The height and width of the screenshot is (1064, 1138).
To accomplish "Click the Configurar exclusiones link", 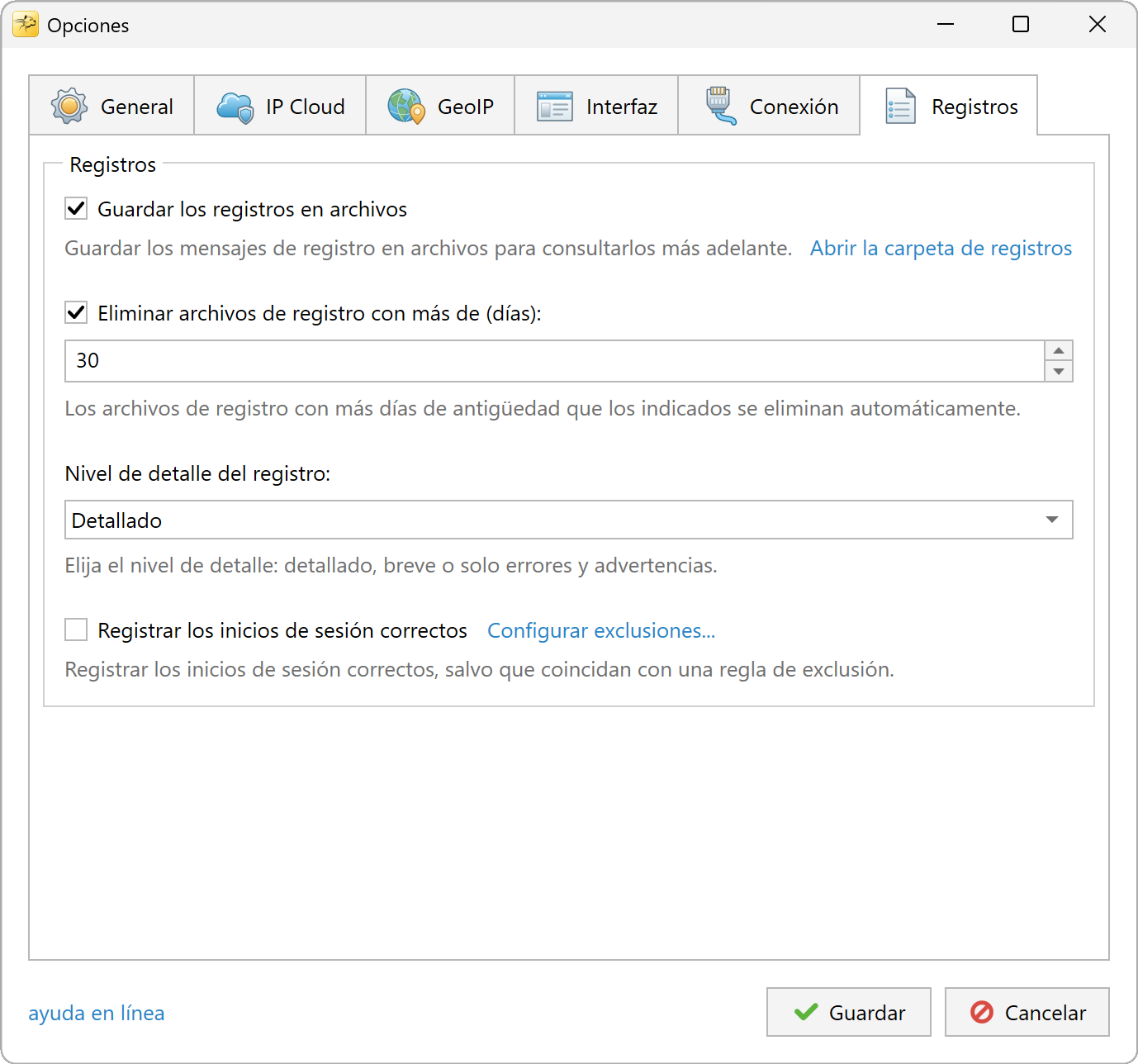I will [x=601, y=630].
